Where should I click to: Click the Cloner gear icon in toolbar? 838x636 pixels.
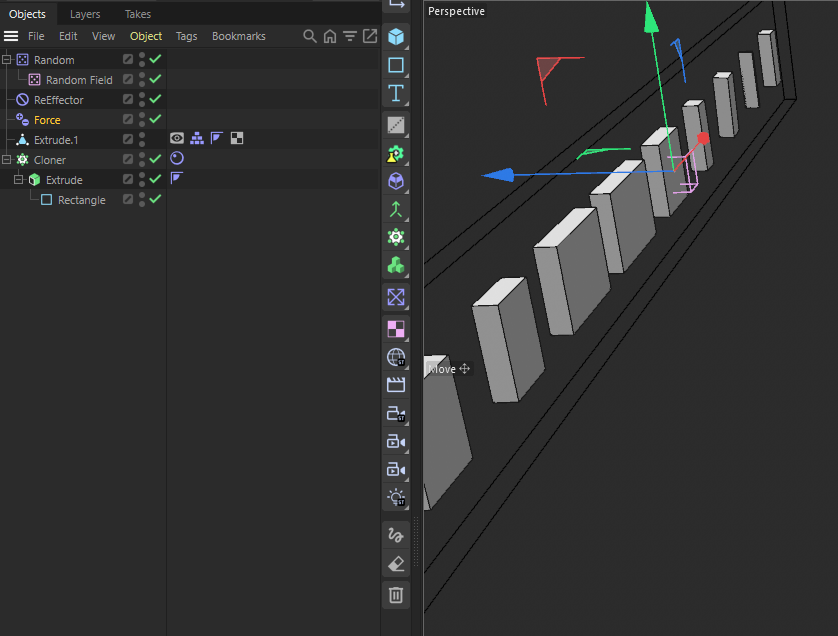(x=395, y=237)
